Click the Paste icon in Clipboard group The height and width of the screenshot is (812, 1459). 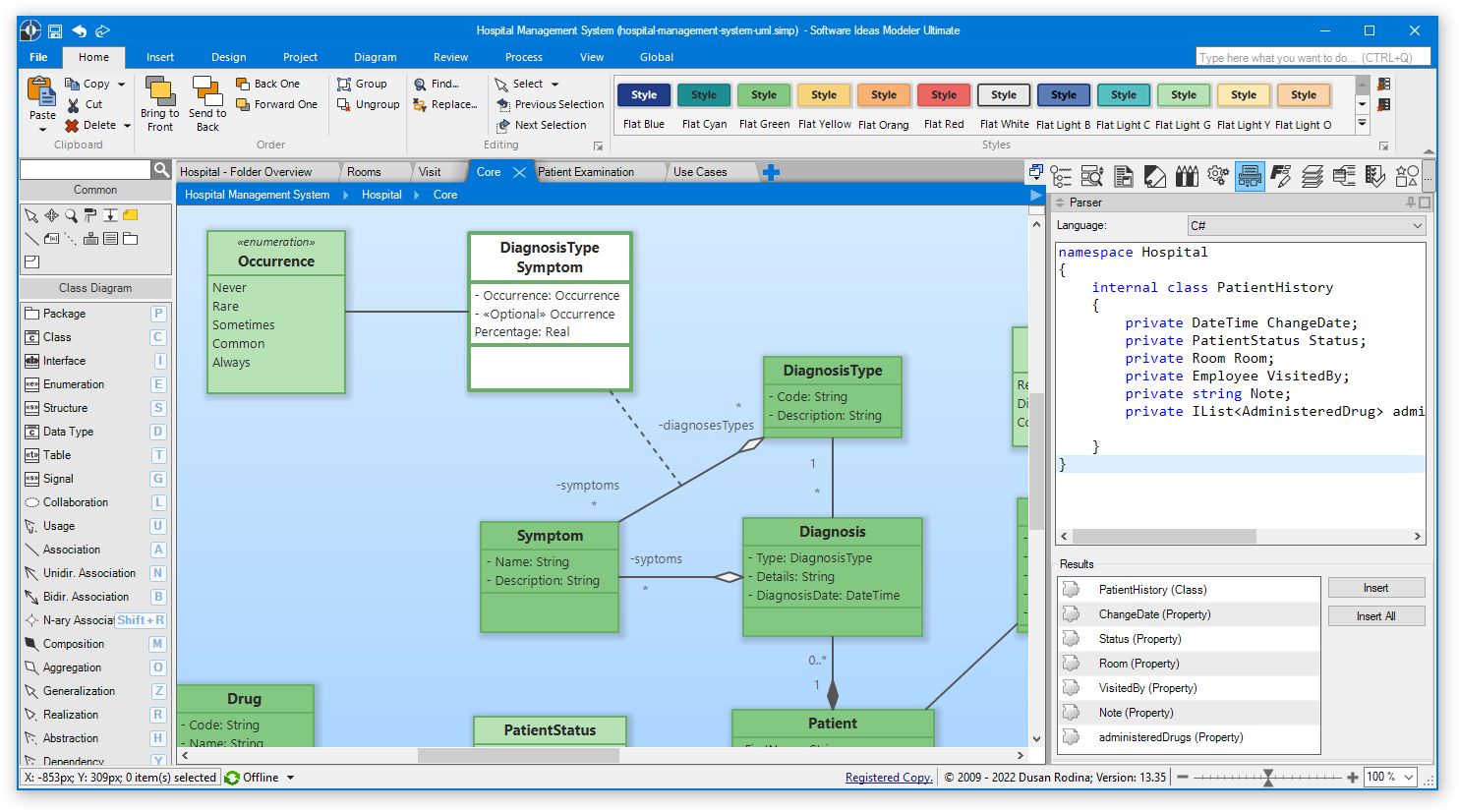tap(41, 94)
